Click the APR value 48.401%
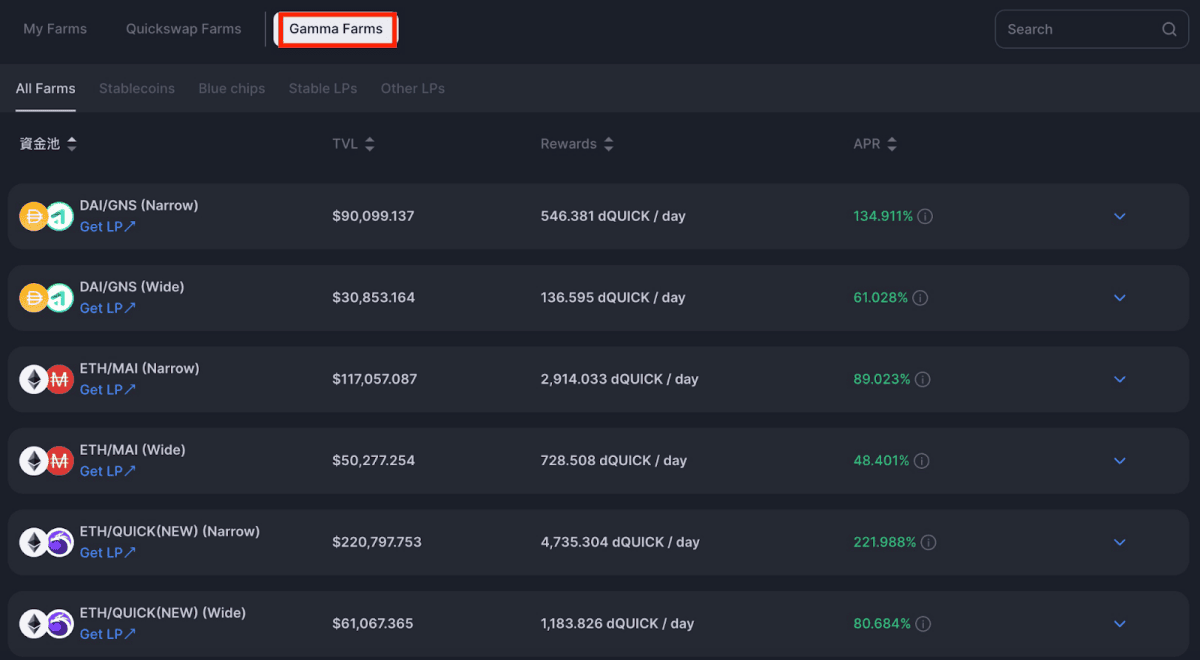Image resolution: width=1200 pixels, height=660 pixels. click(x=881, y=461)
